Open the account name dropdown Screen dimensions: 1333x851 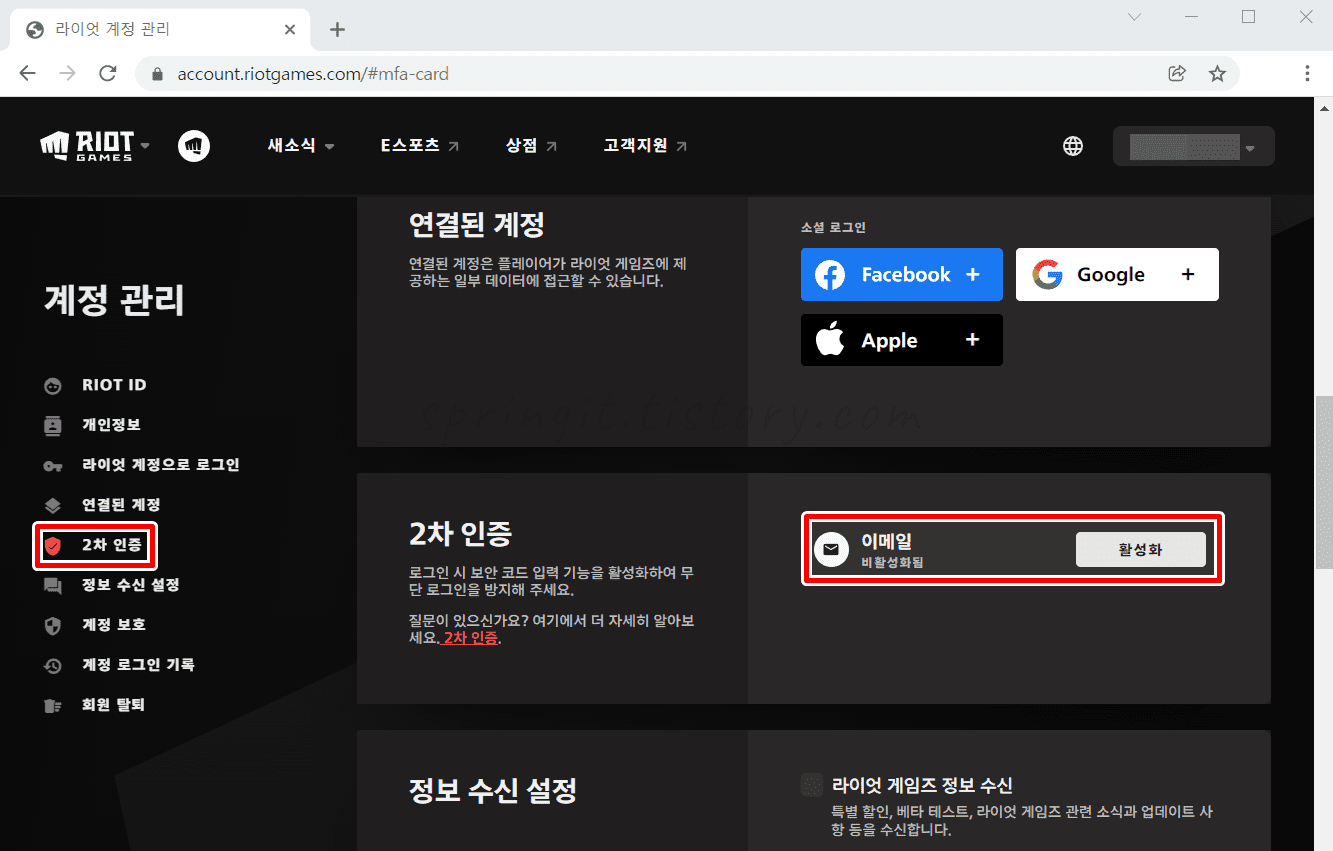click(1193, 146)
